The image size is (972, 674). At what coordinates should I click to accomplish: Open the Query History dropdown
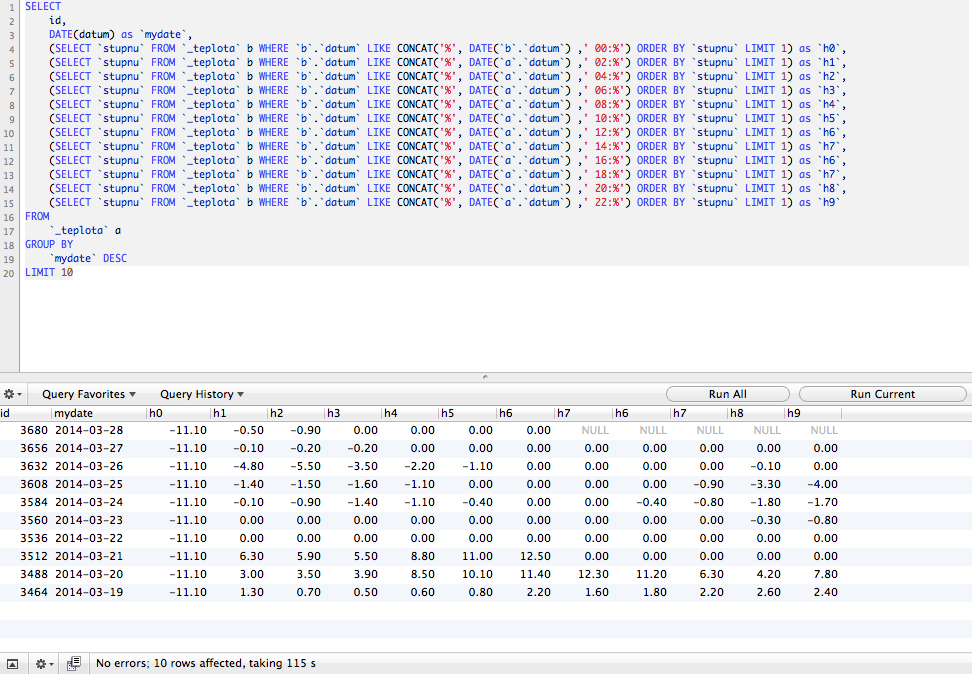coord(201,394)
